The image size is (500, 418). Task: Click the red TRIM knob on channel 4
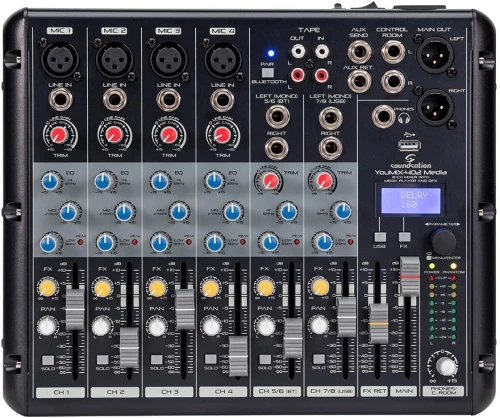pos(222,135)
